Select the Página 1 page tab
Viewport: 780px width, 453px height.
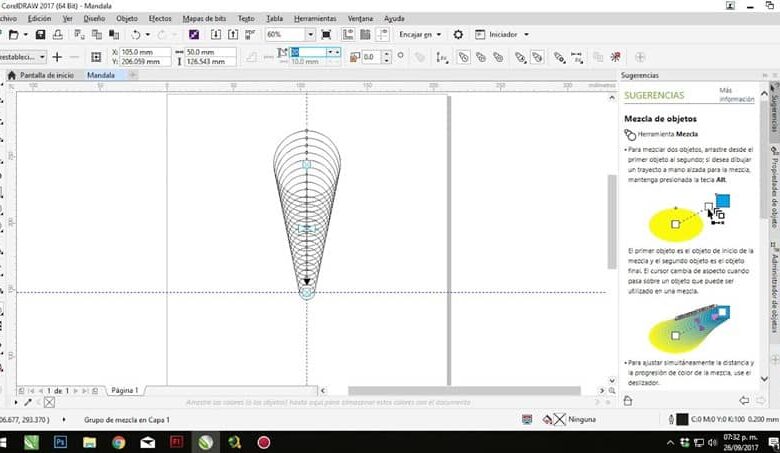click(124, 390)
